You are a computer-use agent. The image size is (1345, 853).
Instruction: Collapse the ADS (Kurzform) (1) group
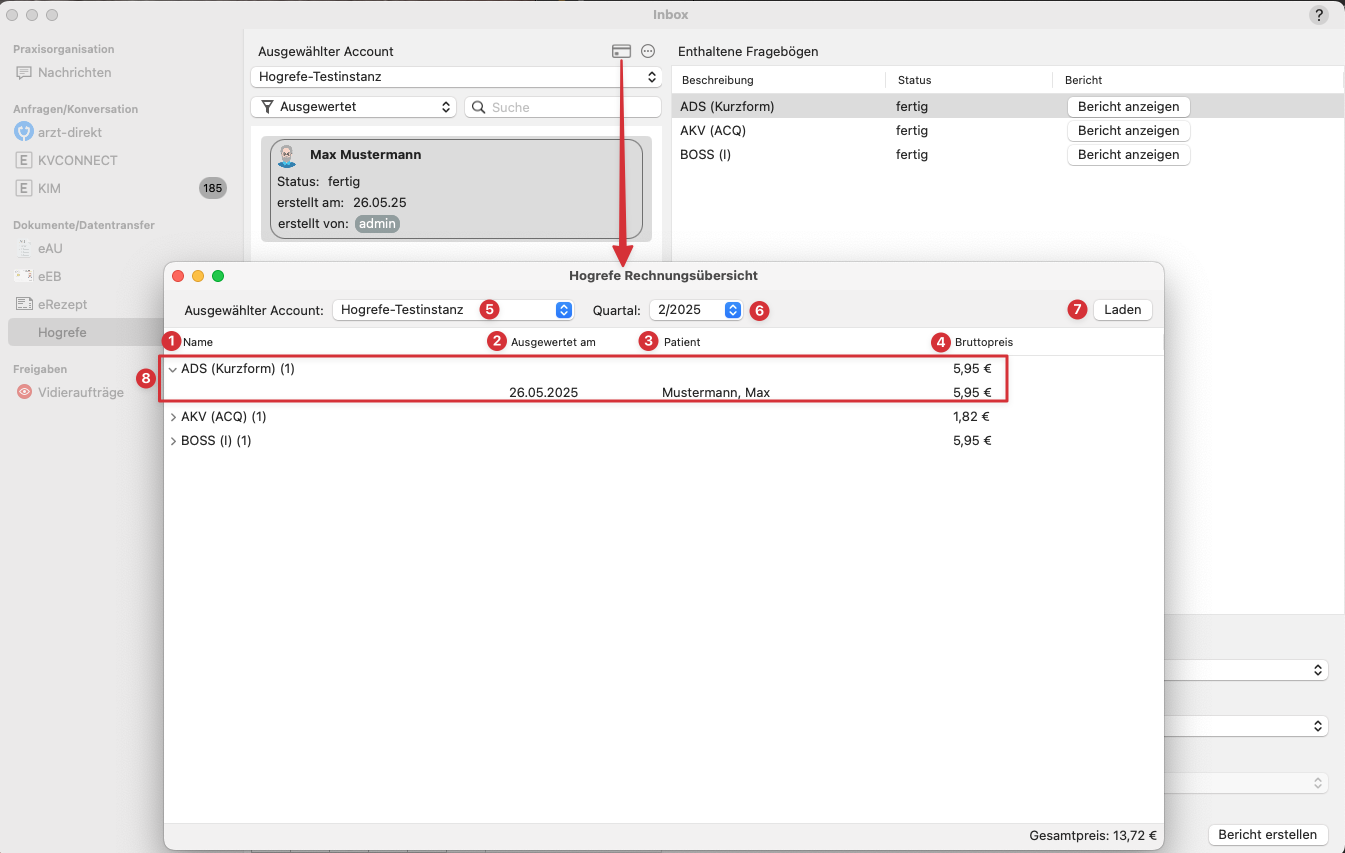(173, 369)
